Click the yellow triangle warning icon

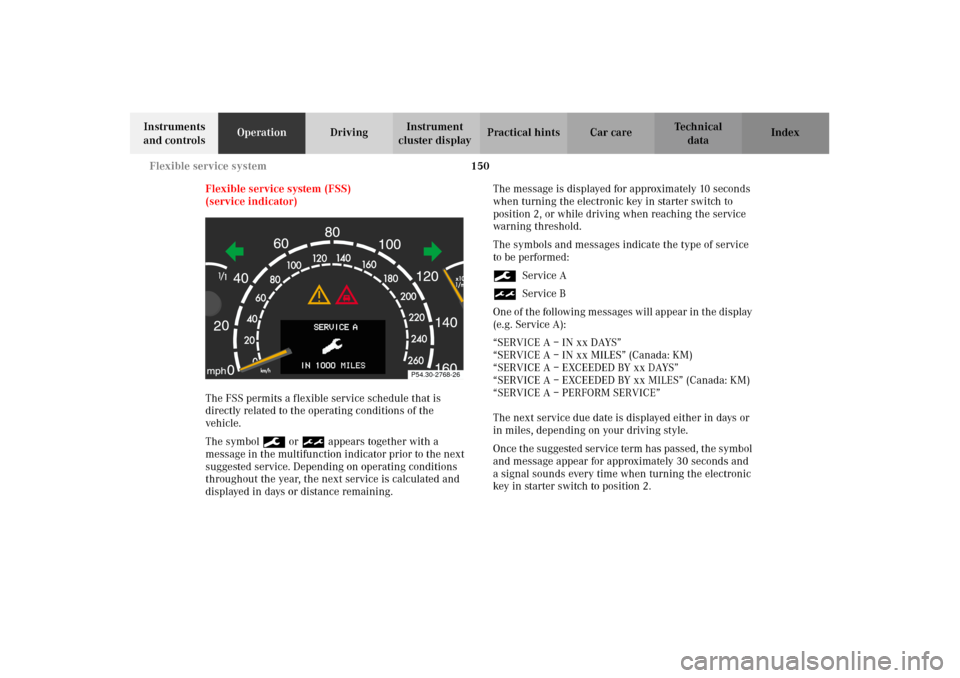[319, 295]
